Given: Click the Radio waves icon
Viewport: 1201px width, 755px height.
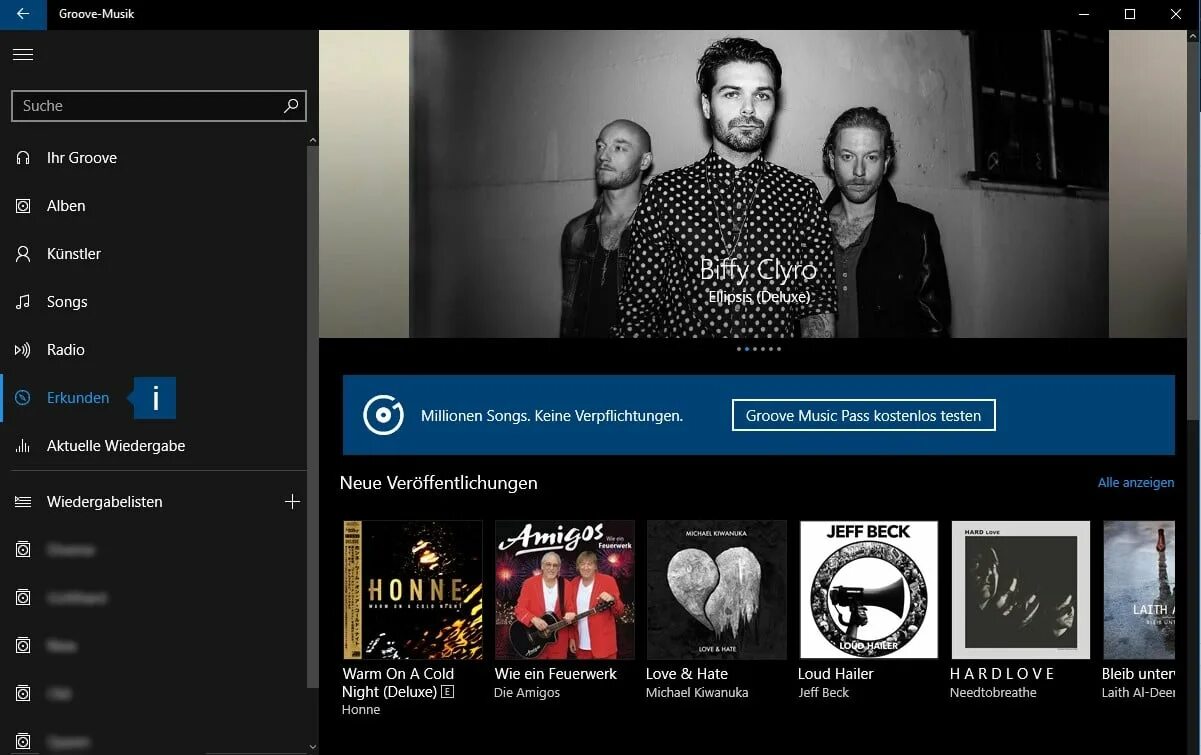Looking at the screenshot, I should (x=23, y=350).
